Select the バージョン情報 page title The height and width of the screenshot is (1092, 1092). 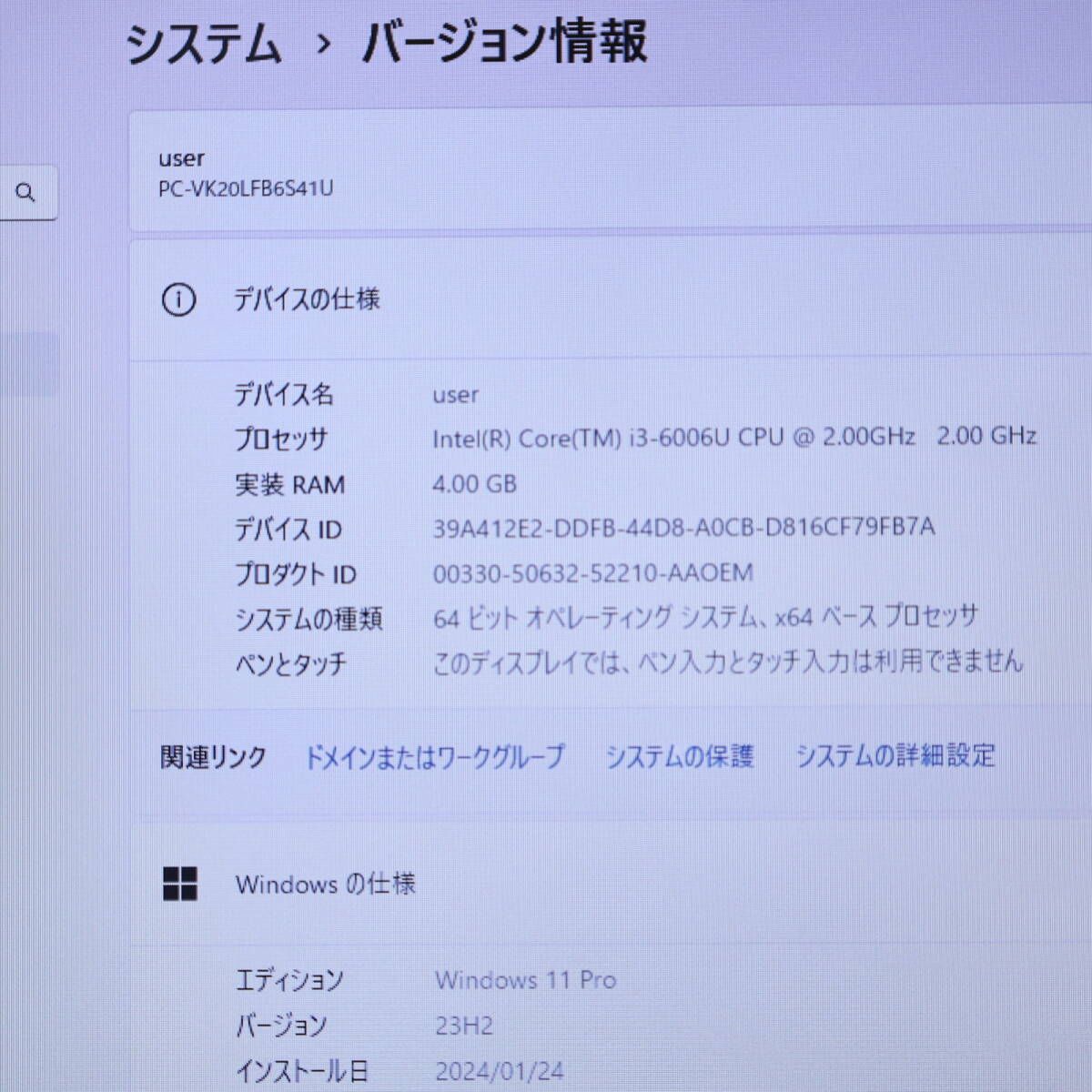[505, 42]
